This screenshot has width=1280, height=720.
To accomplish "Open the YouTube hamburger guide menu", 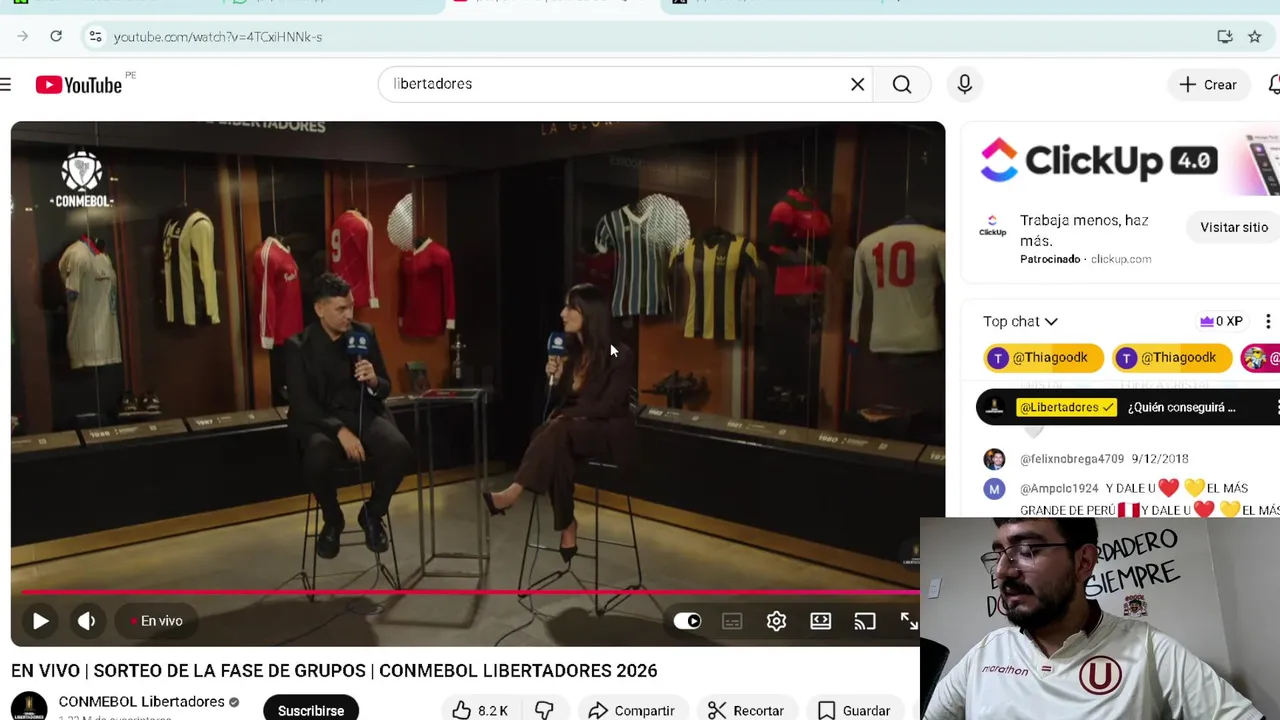I will pos(6,85).
